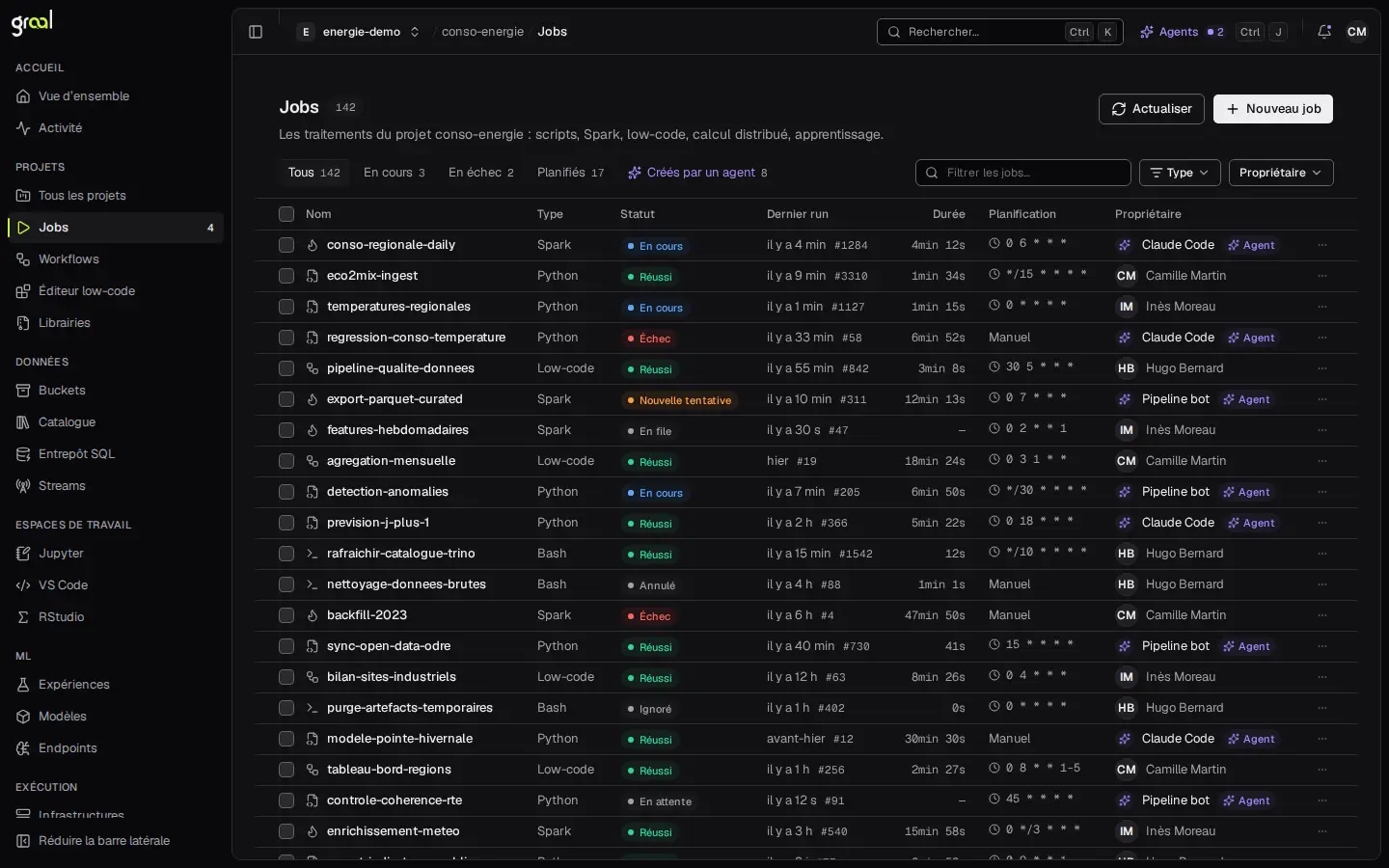Screen dimensions: 1389x868
Task: Select checkbox for eco2mix-ingest
Action: [286, 276]
